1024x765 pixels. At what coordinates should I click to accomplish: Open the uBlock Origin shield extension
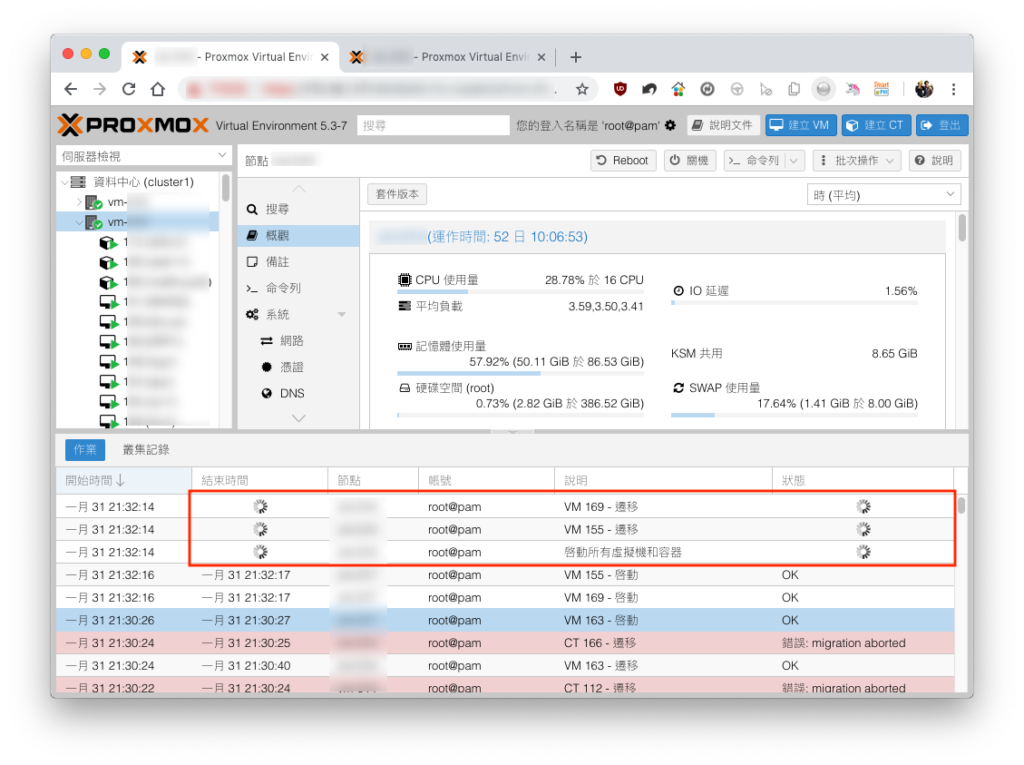(x=620, y=89)
